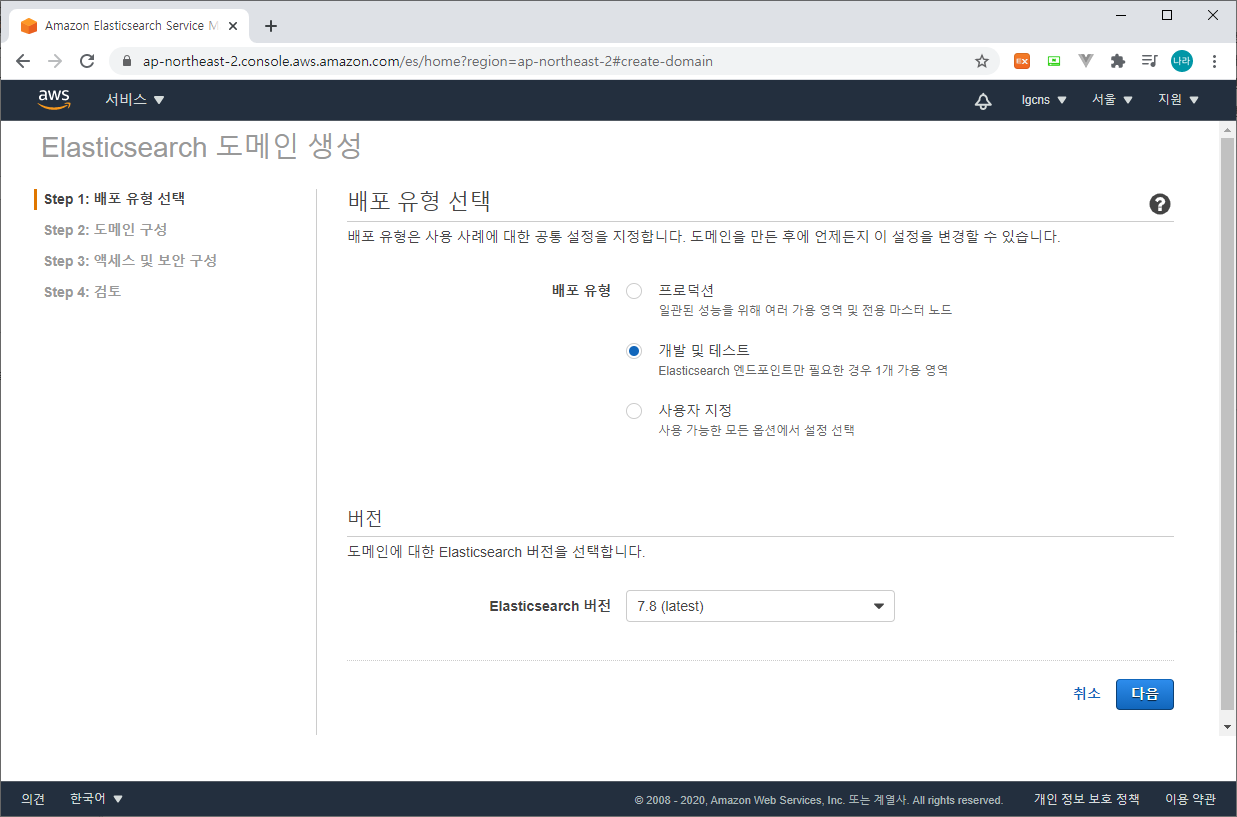The image size is (1237, 817).
Task: Select the 프로덕션 deployment type
Action: coord(634,291)
